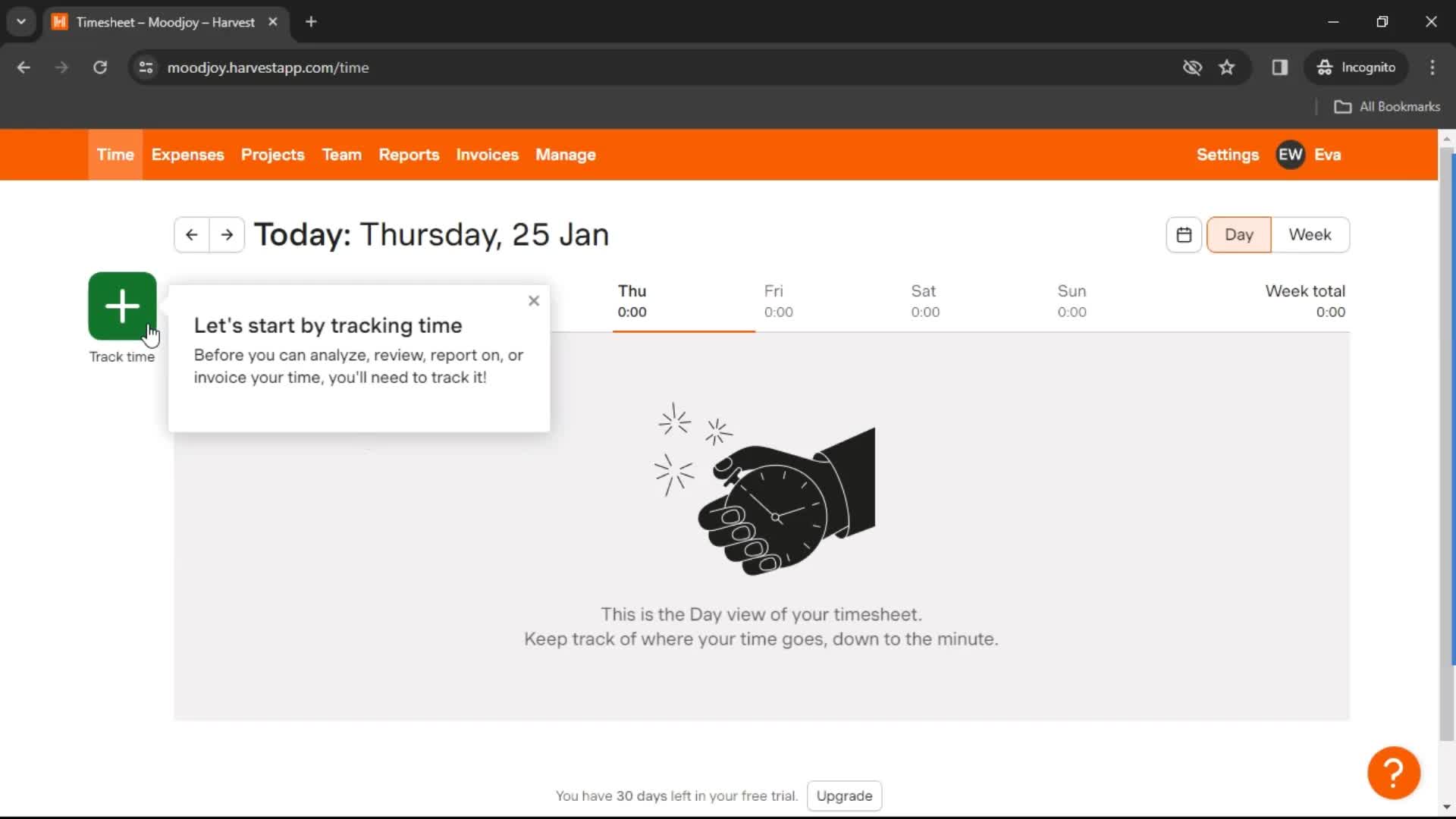Open the Time menu tab
This screenshot has width=1456, height=819.
(x=115, y=154)
